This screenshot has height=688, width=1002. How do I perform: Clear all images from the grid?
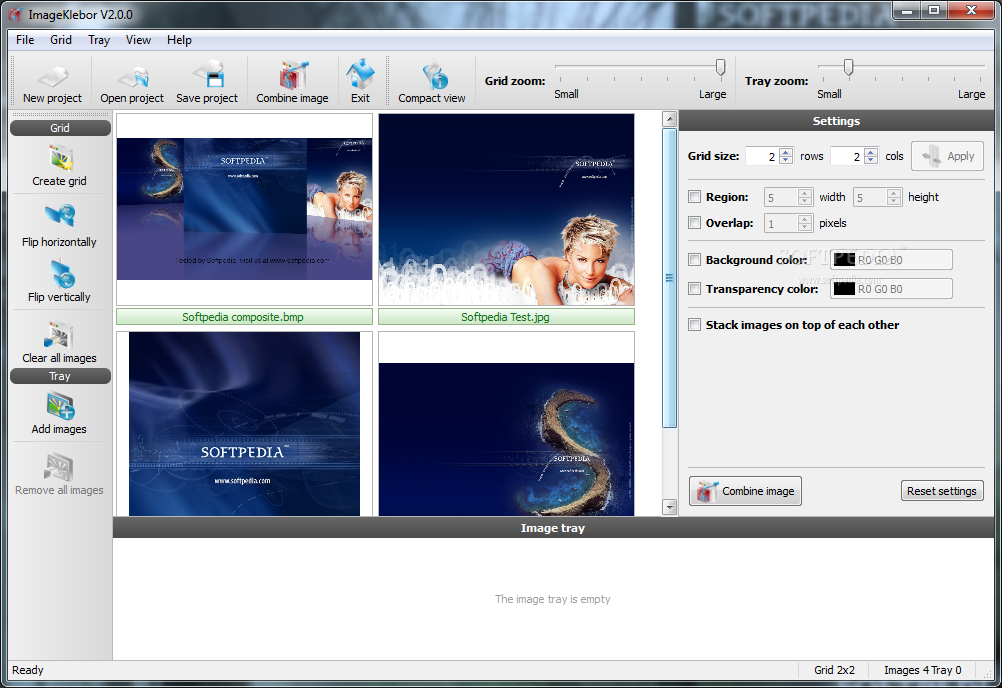(59, 342)
